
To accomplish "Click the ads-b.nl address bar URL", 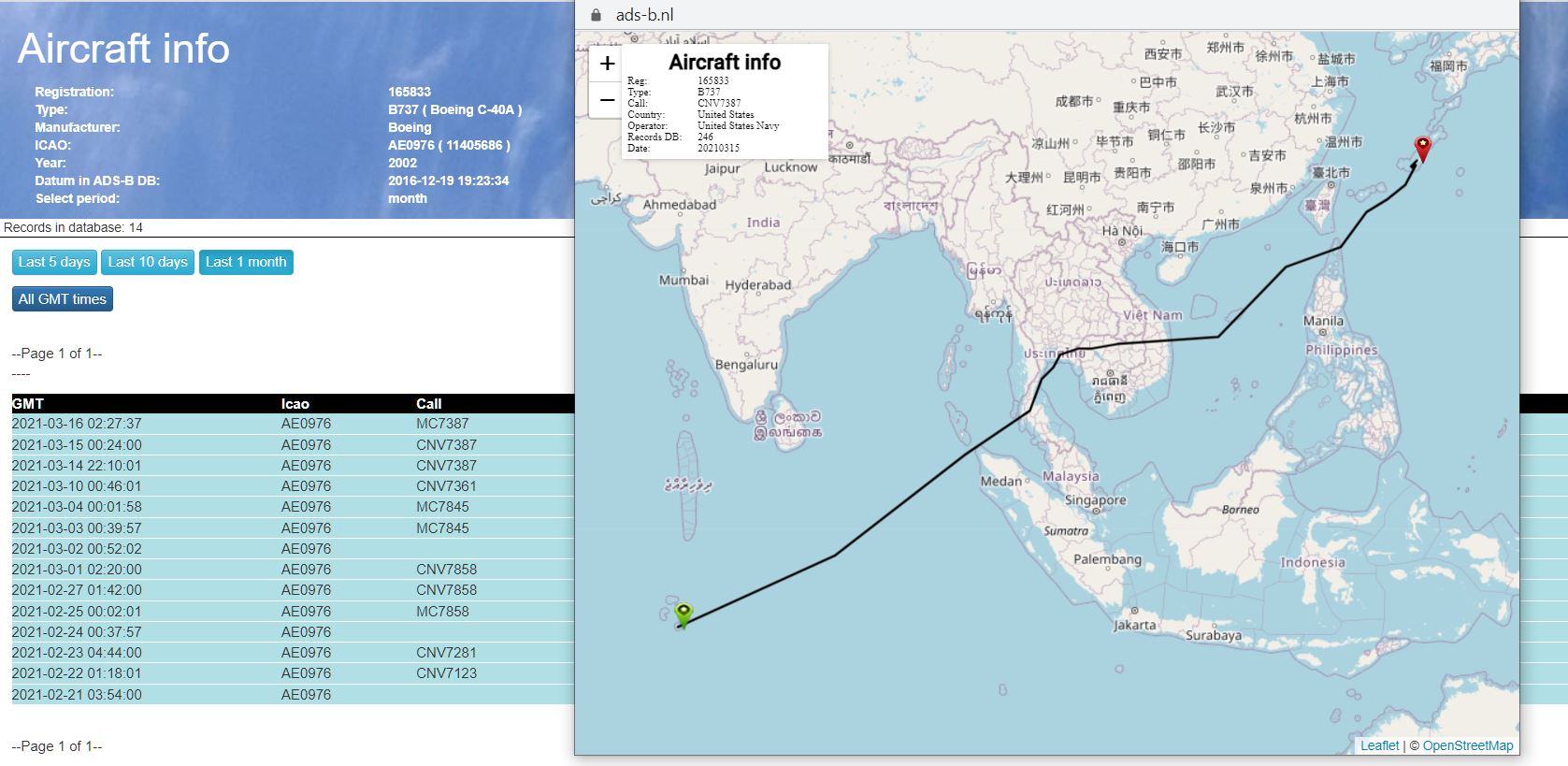I will coord(644,15).
